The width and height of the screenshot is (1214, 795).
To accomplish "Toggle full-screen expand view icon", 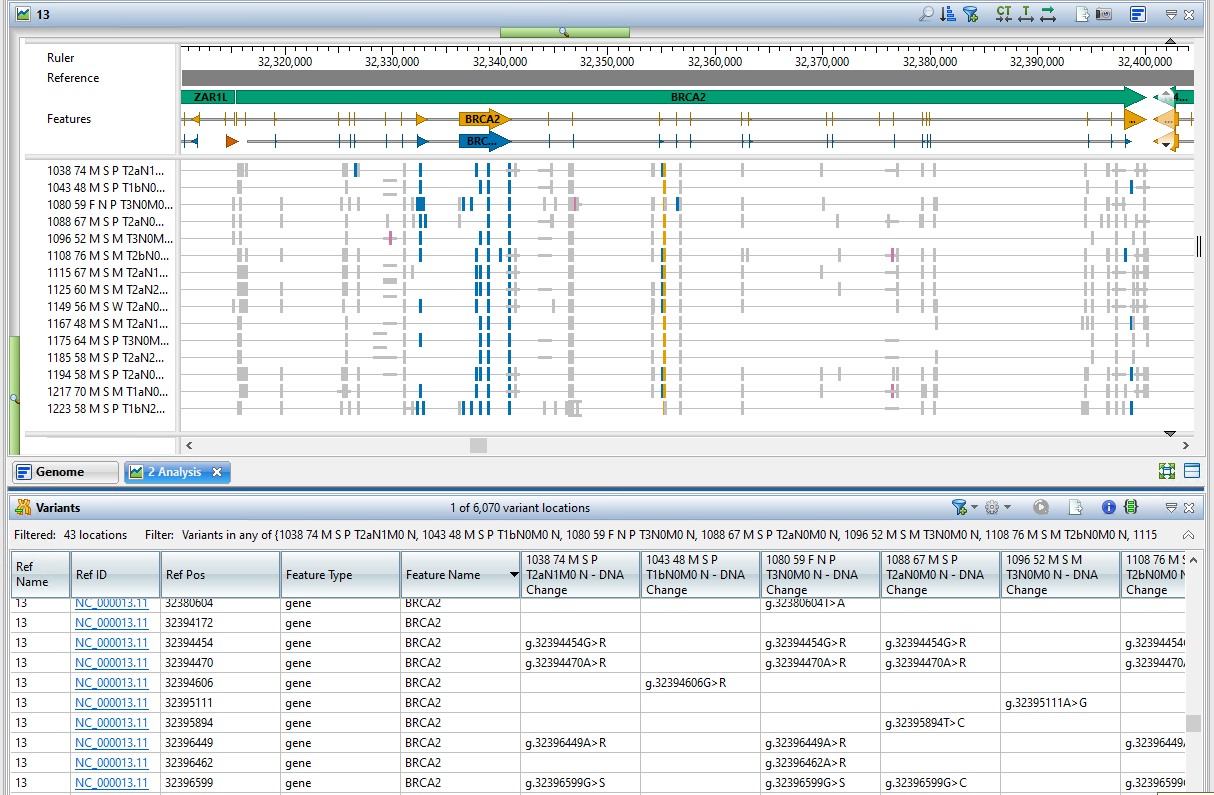I will point(1167,471).
